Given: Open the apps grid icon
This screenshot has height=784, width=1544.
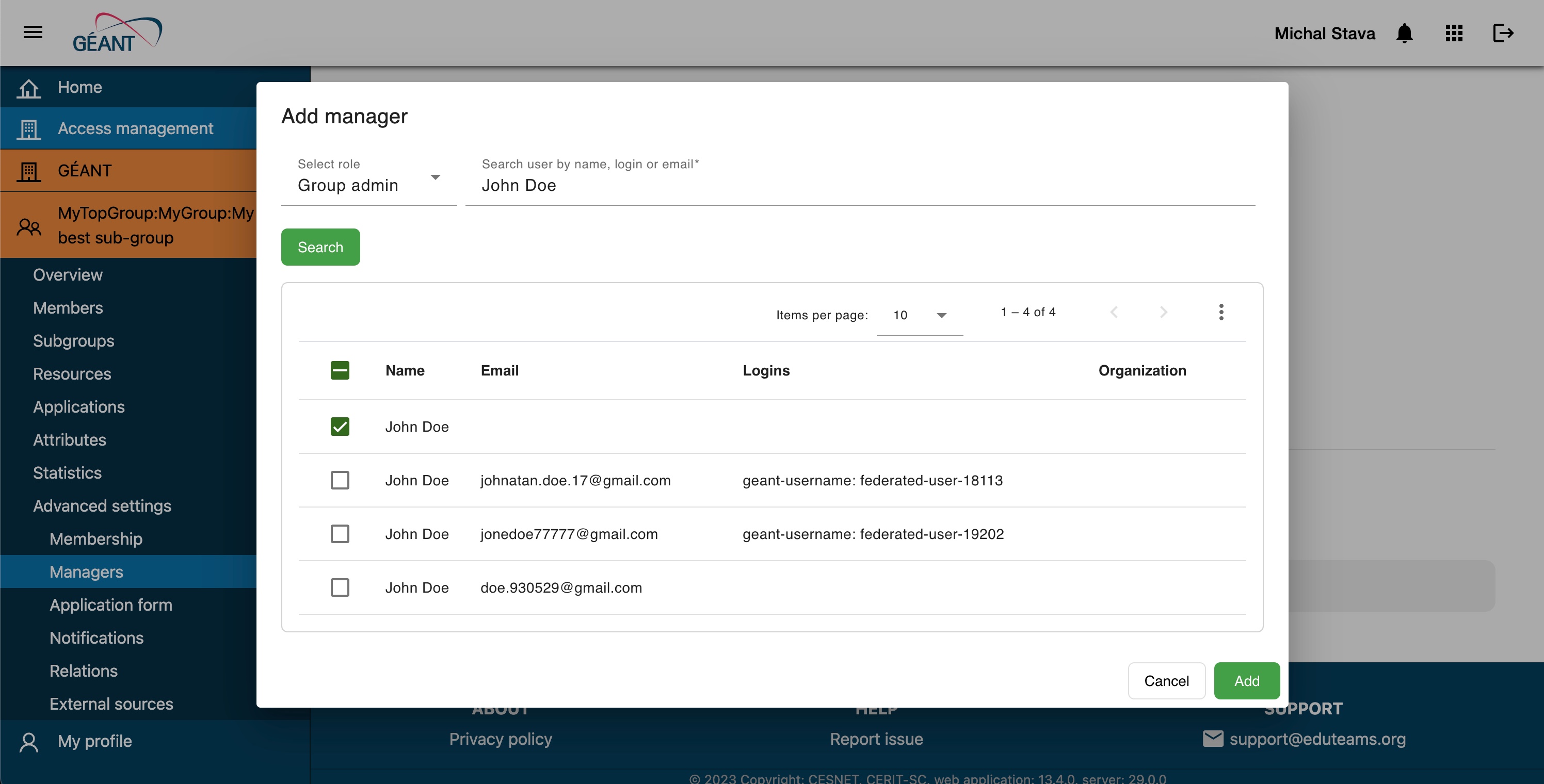Looking at the screenshot, I should coord(1454,33).
